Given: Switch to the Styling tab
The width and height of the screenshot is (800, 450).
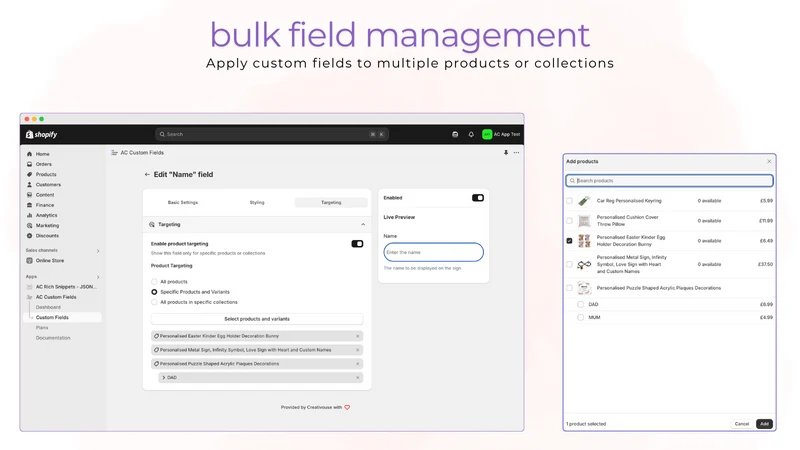Looking at the screenshot, I should click(x=257, y=203).
